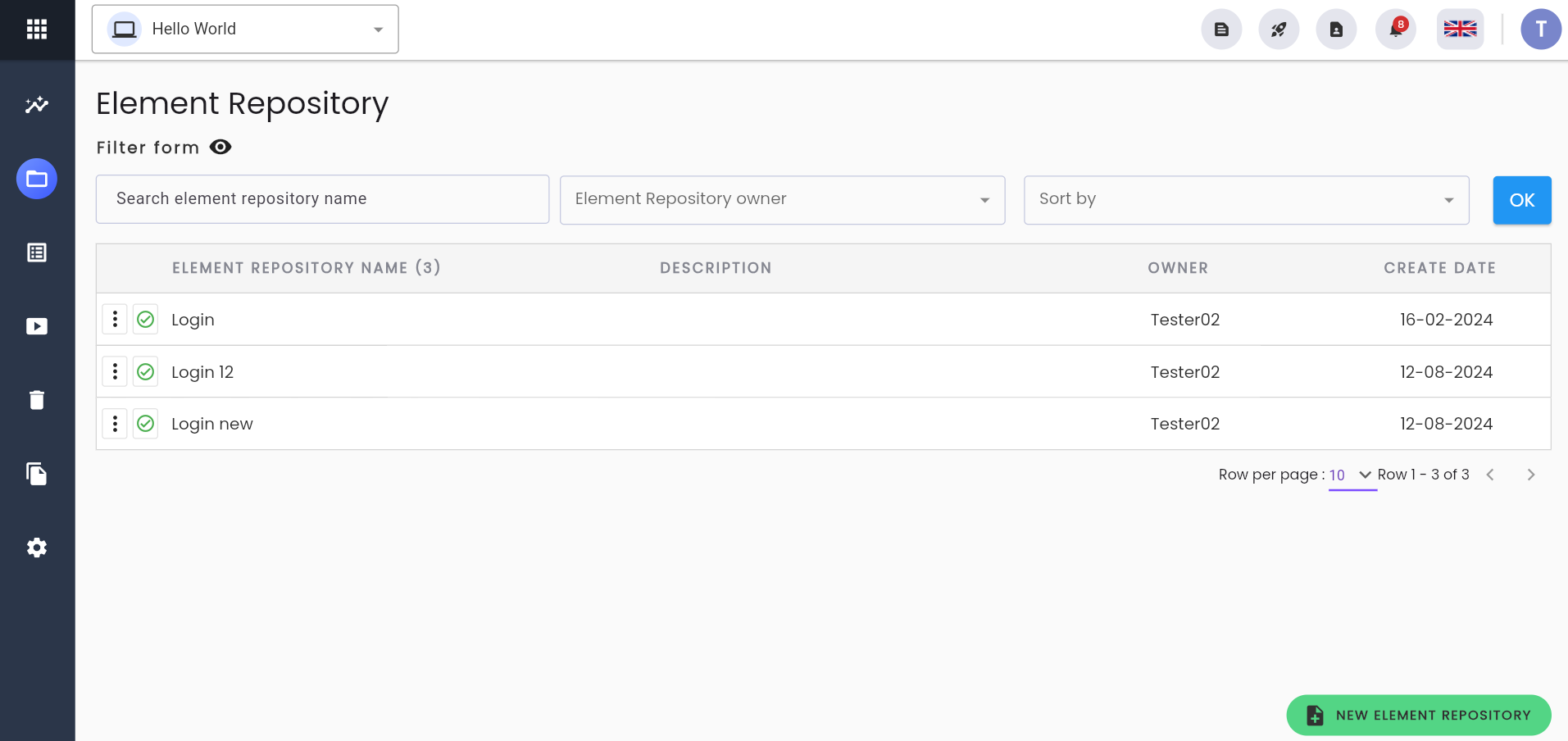Screen dimensions: 1568x741
Task: Toggle filter form visibility eye icon
Action: (220, 147)
